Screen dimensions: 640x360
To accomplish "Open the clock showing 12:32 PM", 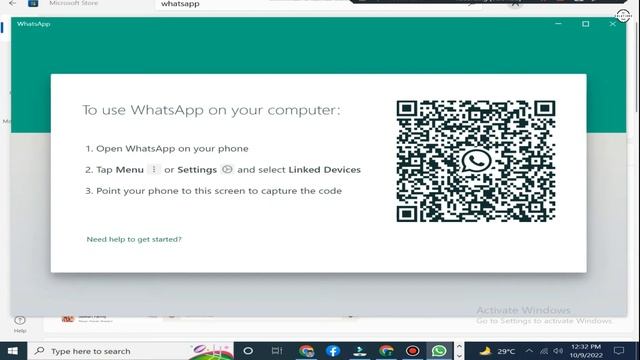I will click(586, 351).
